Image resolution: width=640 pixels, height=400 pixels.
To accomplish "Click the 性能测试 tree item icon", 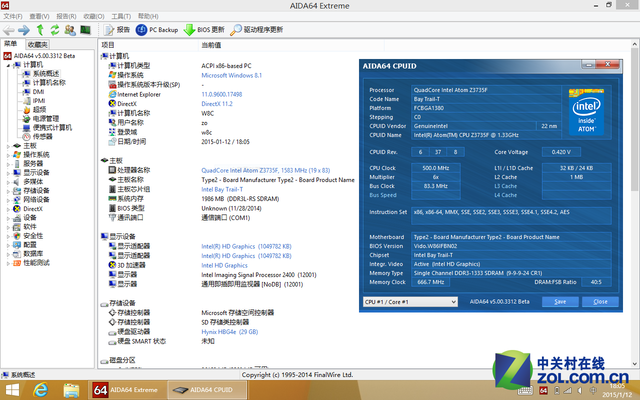I will [17, 263].
